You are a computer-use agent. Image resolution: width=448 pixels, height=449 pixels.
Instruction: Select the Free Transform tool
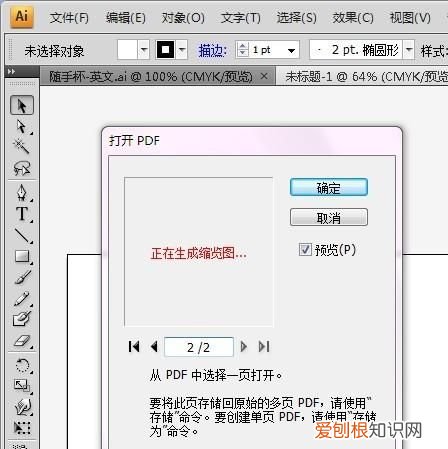pos(22,427)
